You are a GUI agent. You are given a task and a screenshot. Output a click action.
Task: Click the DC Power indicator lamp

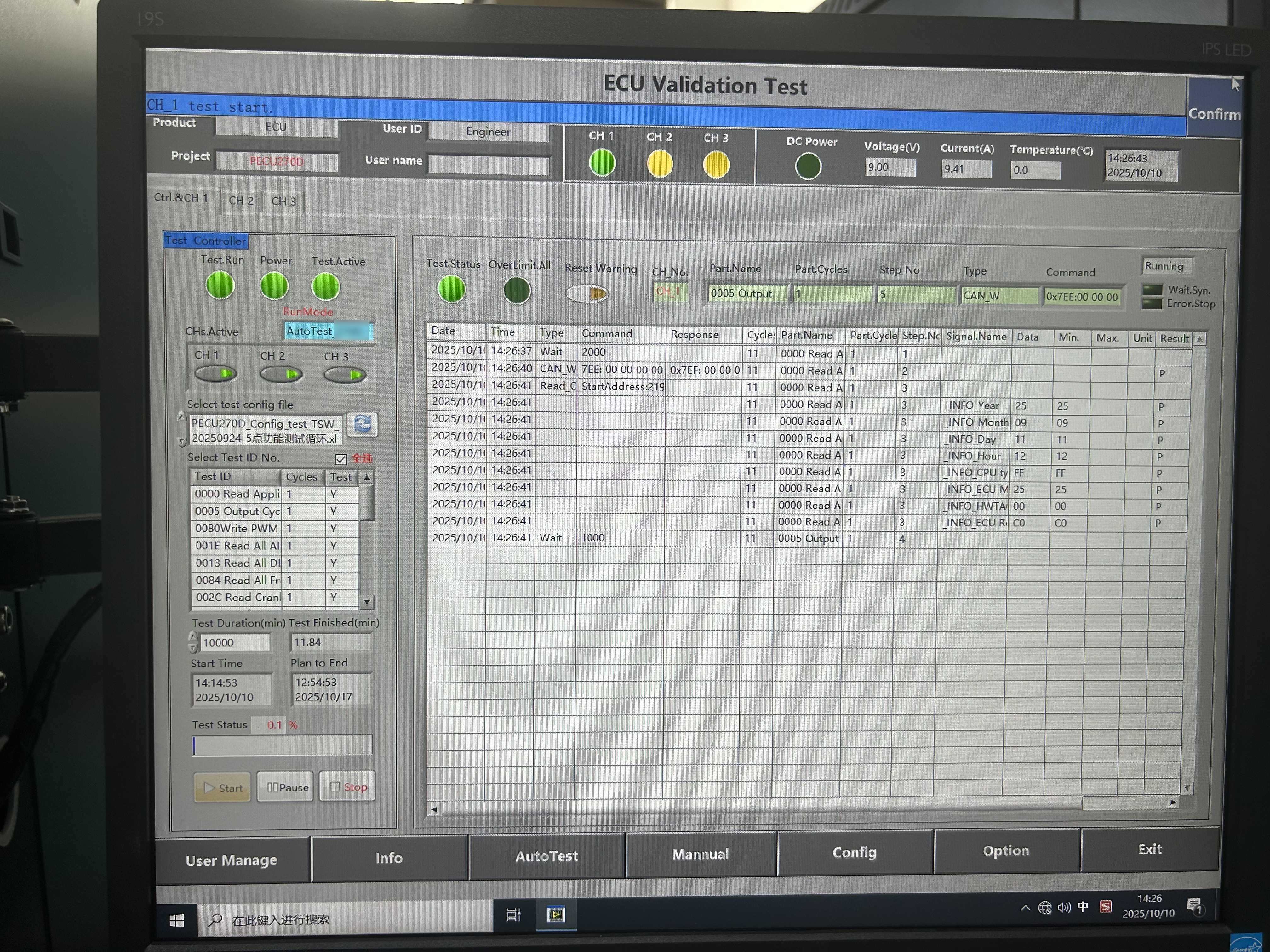tap(808, 167)
